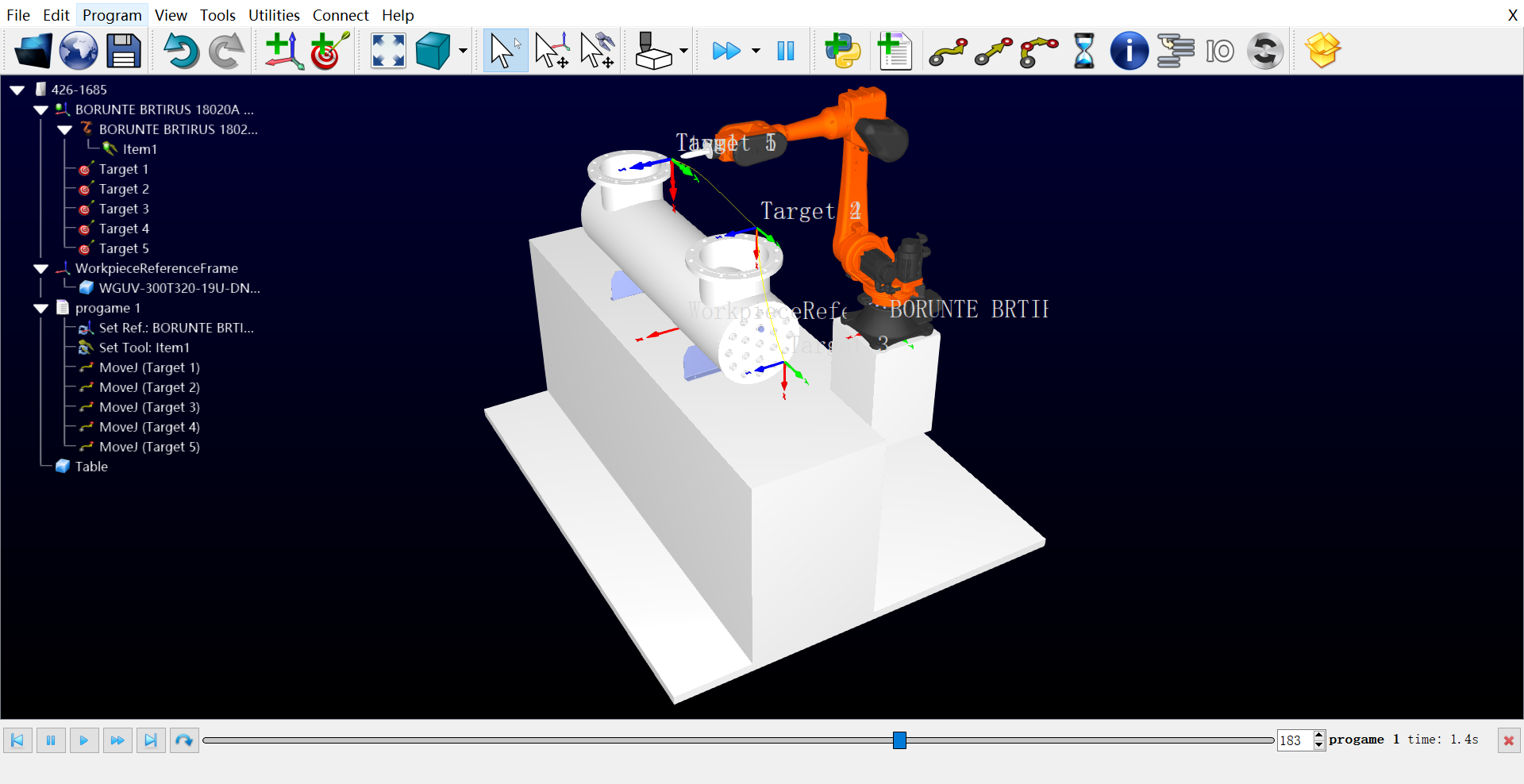This screenshot has width=1524, height=784.
Task: Open the Utilities menu
Action: [x=274, y=15]
